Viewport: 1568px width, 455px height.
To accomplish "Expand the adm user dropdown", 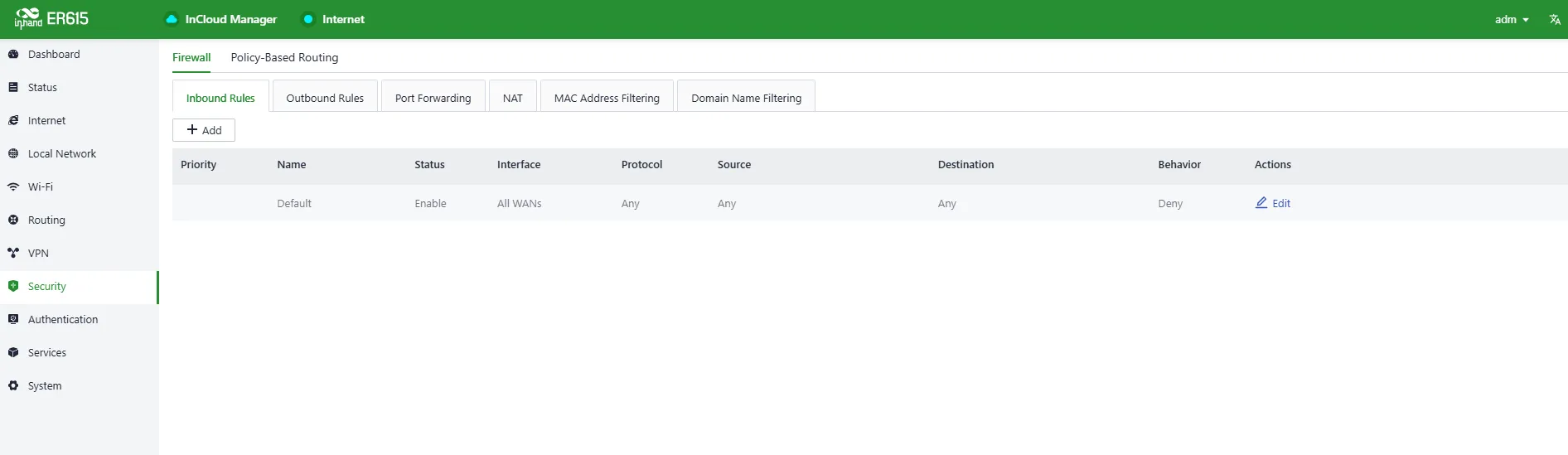I will [x=1512, y=19].
